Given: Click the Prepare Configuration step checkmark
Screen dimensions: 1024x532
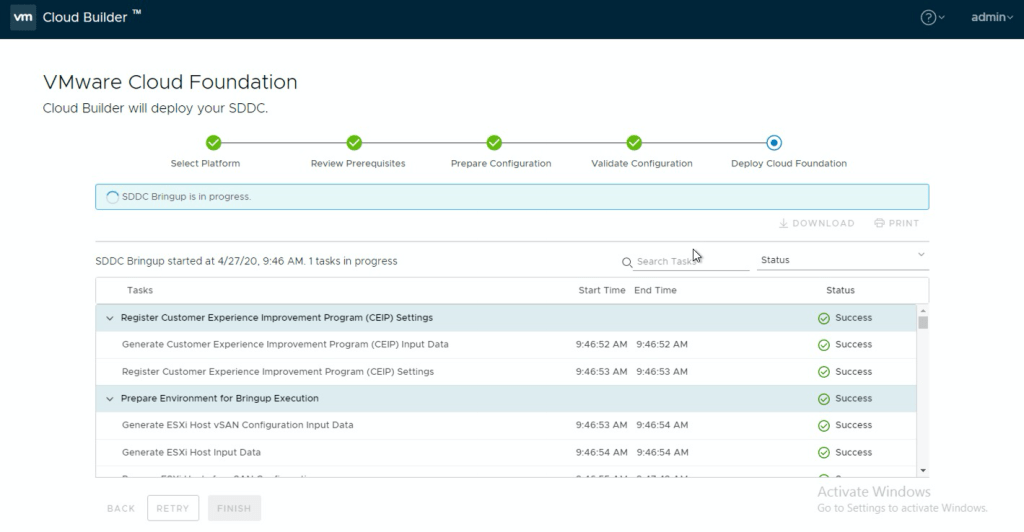Looking at the screenshot, I should click(x=494, y=143).
